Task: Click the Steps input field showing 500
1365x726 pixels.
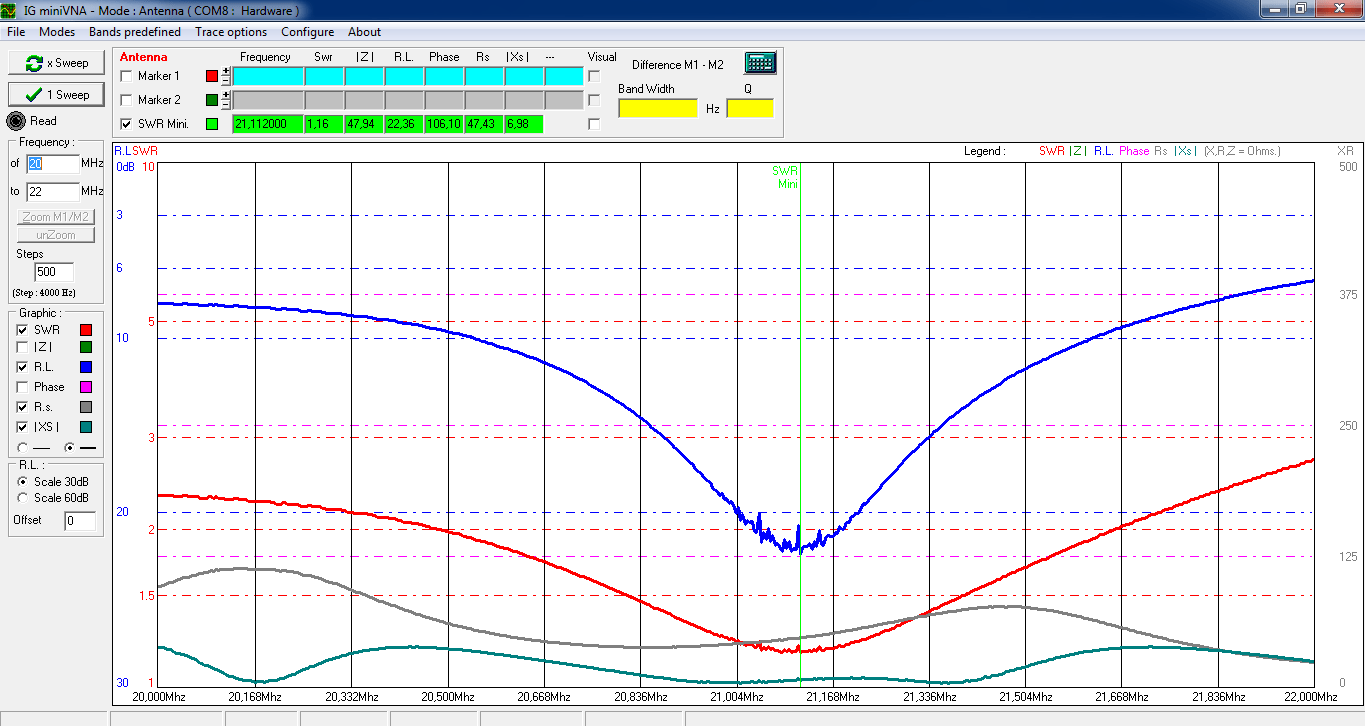Action: [x=55, y=272]
